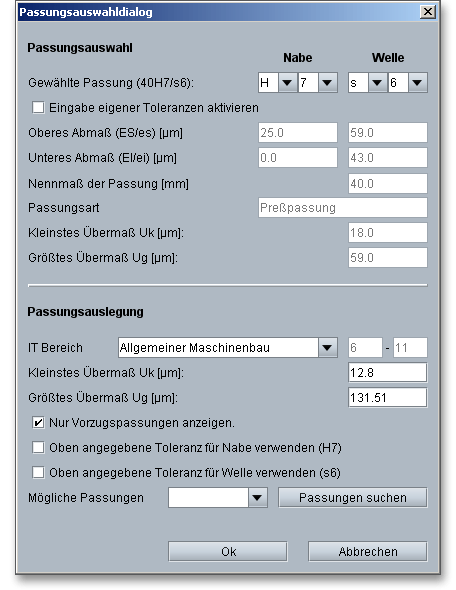Close the Passungsauswahldialog window
This screenshot has width=456, height=590.
click(428, 12)
